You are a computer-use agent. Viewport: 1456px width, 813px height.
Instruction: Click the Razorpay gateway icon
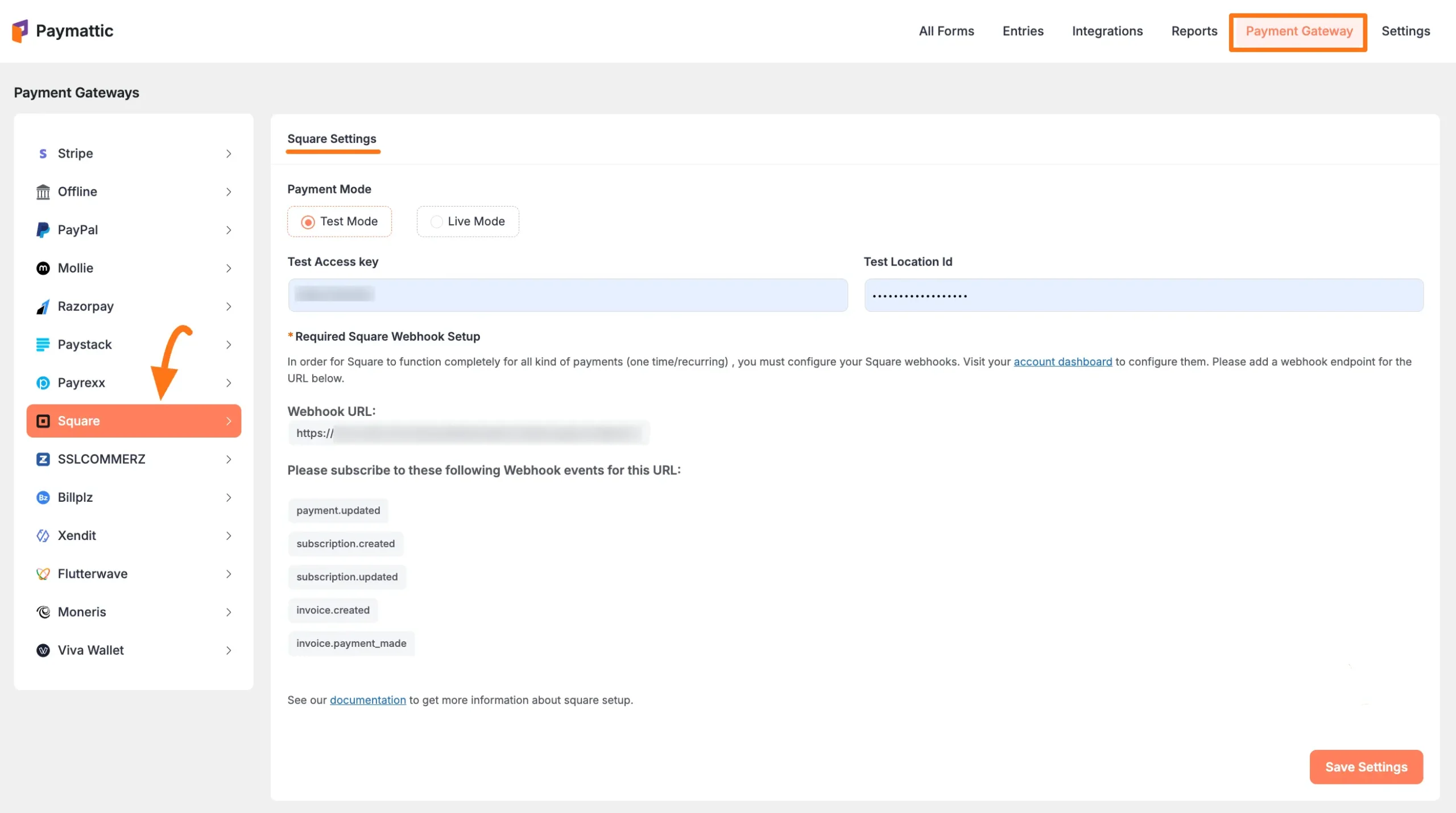tap(43, 306)
